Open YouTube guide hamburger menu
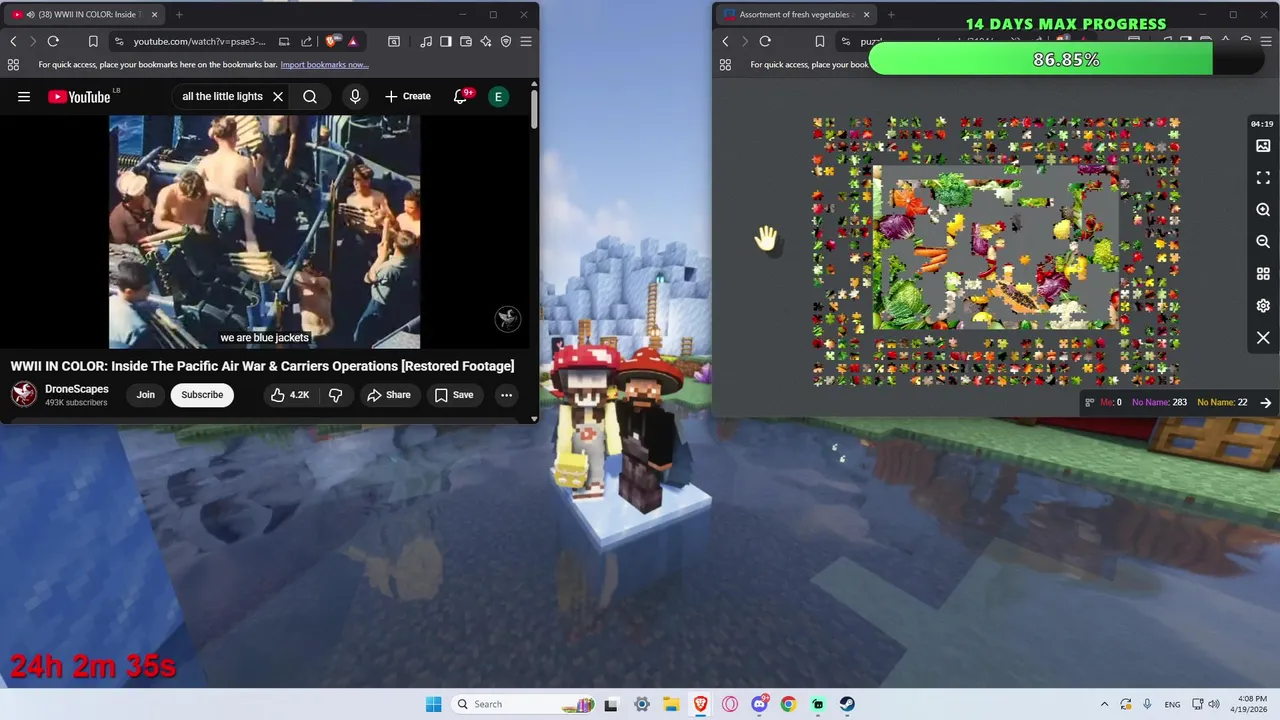 (x=24, y=97)
